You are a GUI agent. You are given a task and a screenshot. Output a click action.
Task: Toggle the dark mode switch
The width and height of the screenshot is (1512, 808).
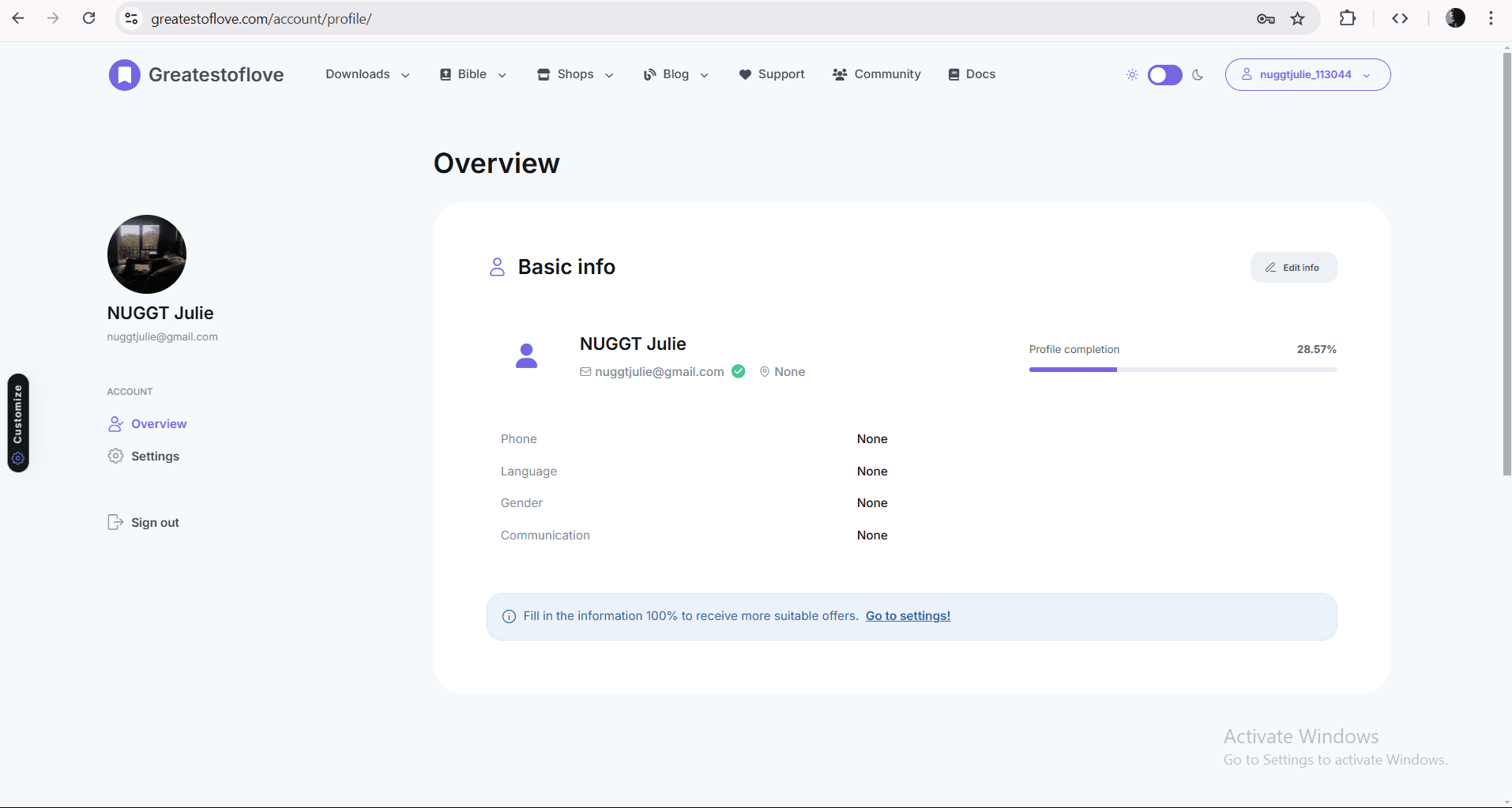(x=1164, y=75)
